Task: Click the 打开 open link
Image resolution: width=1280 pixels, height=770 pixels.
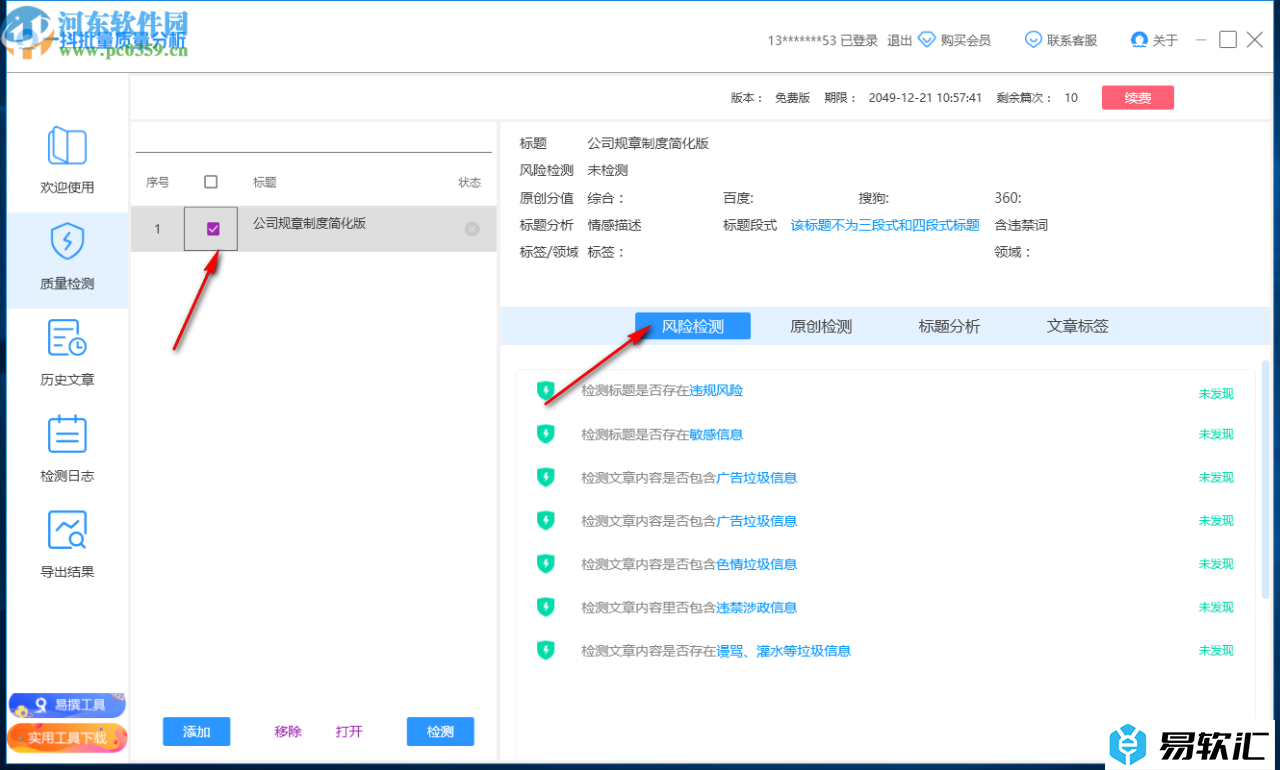Action: pyautogui.click(x=349, y=732)
